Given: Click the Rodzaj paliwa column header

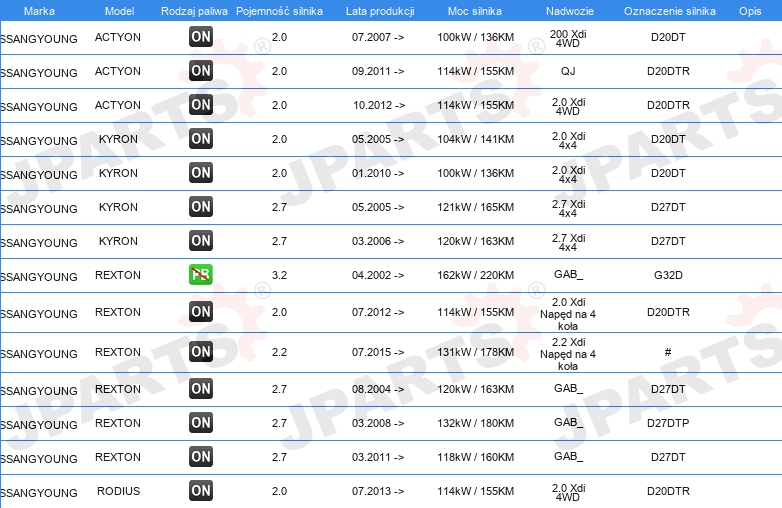Looking at the screenshot, I should tap(195, 11).
